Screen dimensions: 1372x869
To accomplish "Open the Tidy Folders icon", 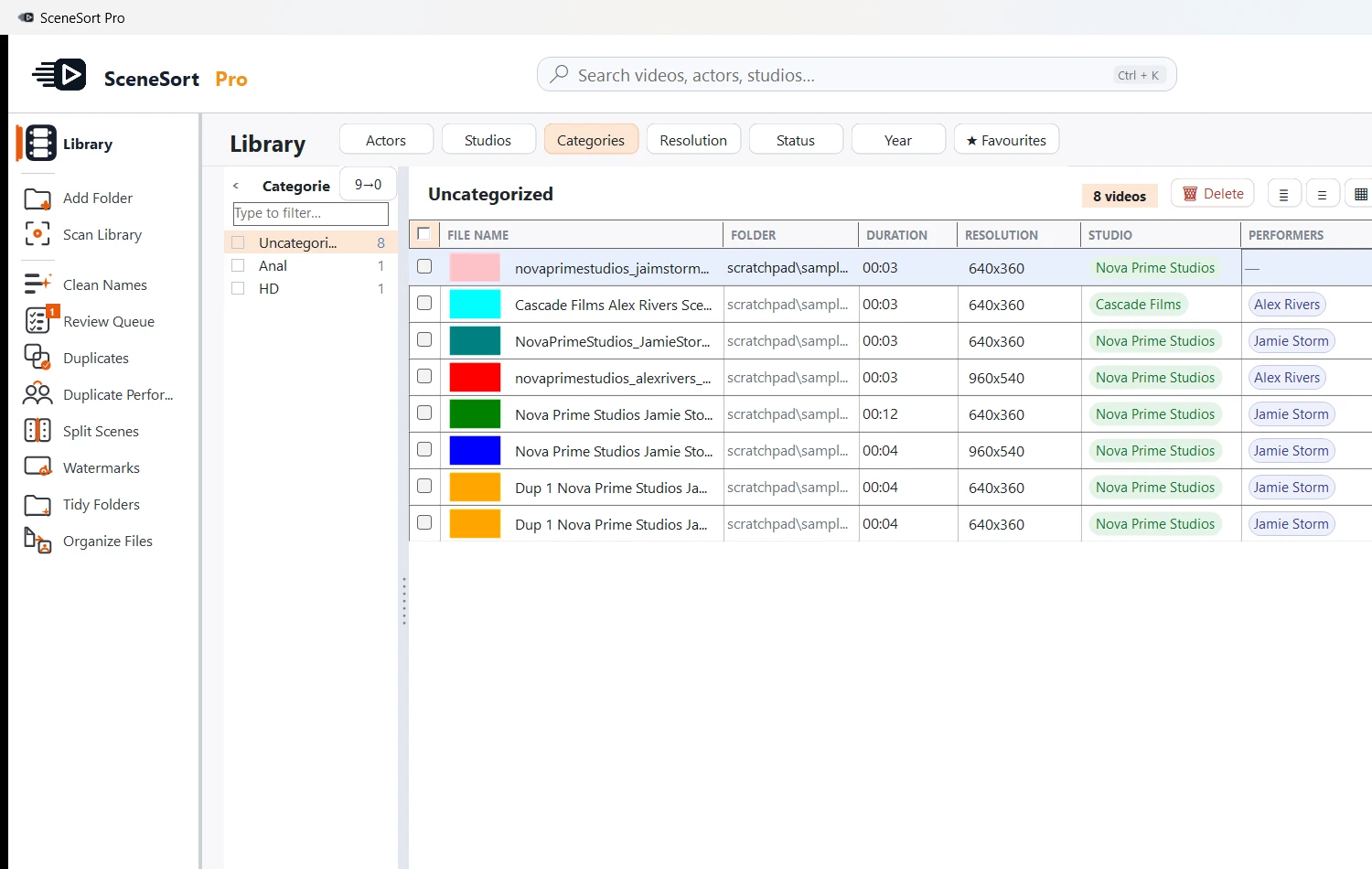I will (38, 504).
